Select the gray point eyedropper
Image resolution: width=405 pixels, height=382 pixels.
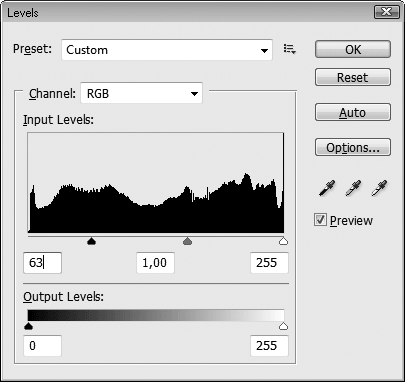pyautogui.click(x=353, y=188)
